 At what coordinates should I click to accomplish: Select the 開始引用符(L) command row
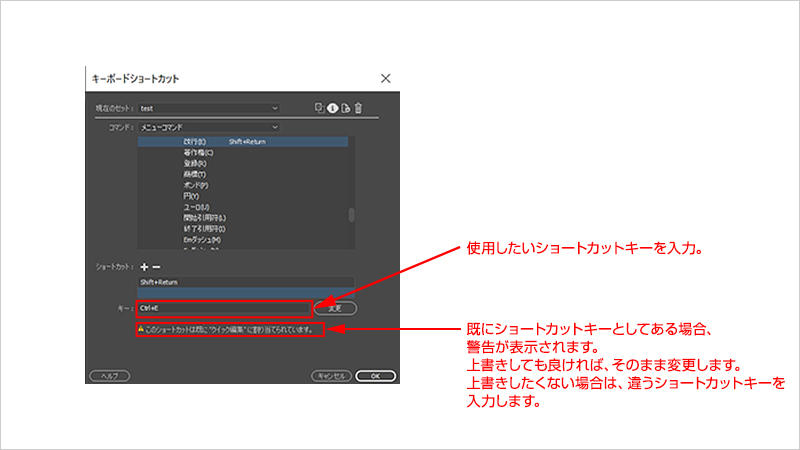pos(243,218)
